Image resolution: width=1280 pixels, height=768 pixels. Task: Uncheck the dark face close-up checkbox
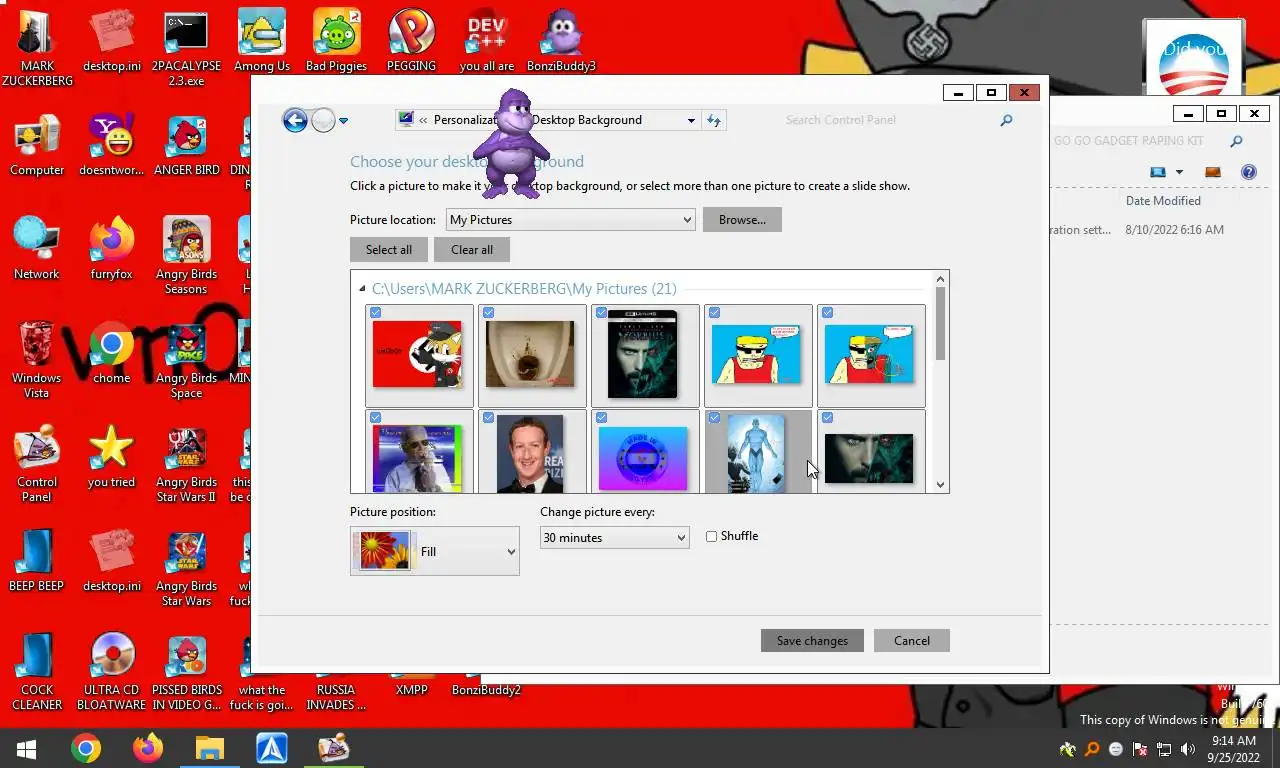828,418
